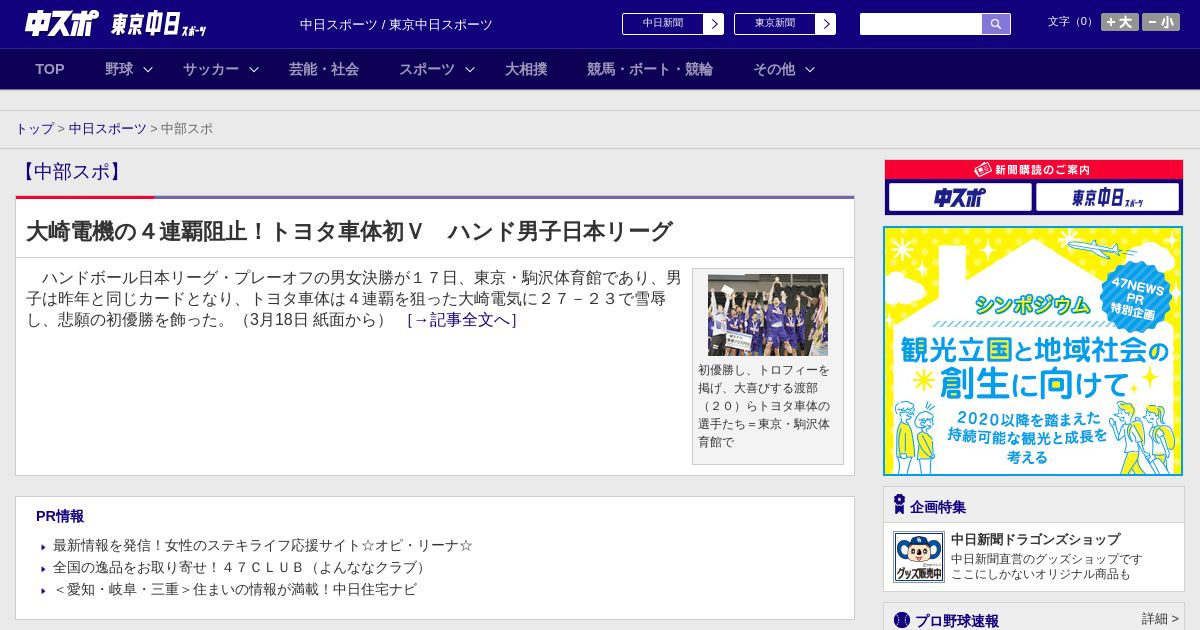The width and height of the screenshot is (1200, 630).
Task: Select the 大相撲 menu item
Action: point(526,69)
